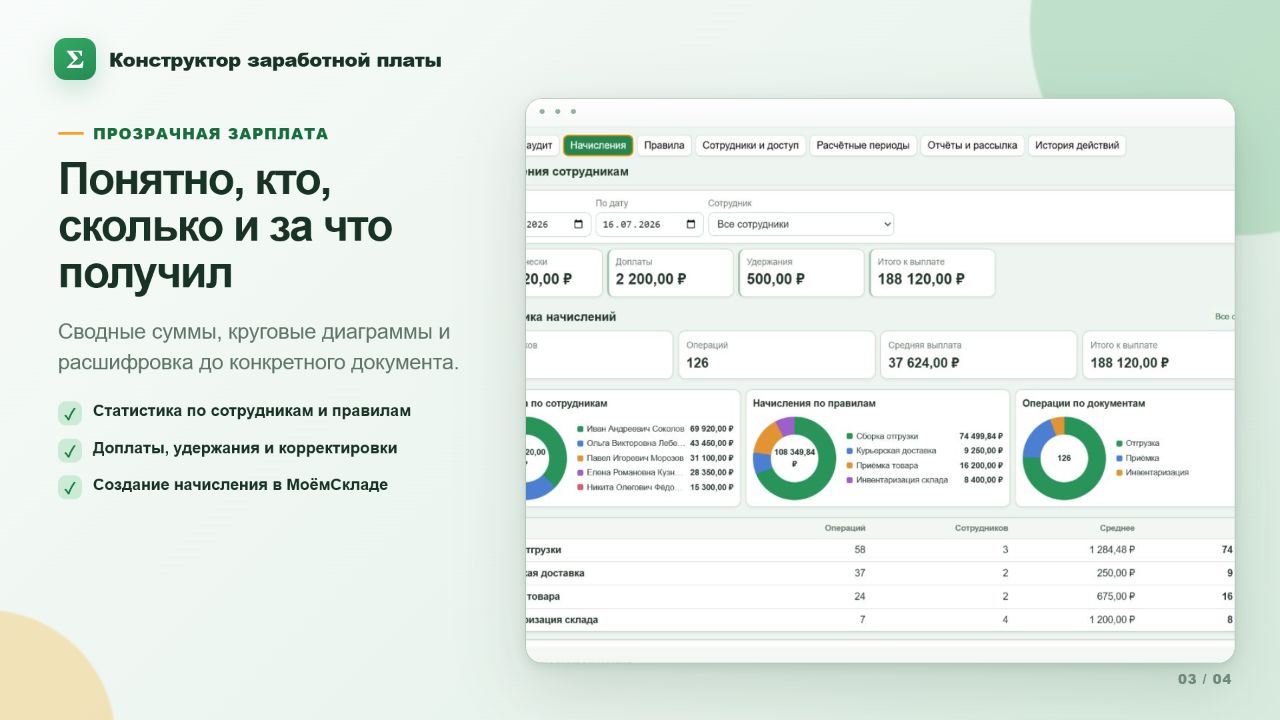This screenshot has width=1280, height=720.
Task: Click checkmark icon next to 'Статистика по сотрудникам и правилам'
Action: click(x=70, y=413)
